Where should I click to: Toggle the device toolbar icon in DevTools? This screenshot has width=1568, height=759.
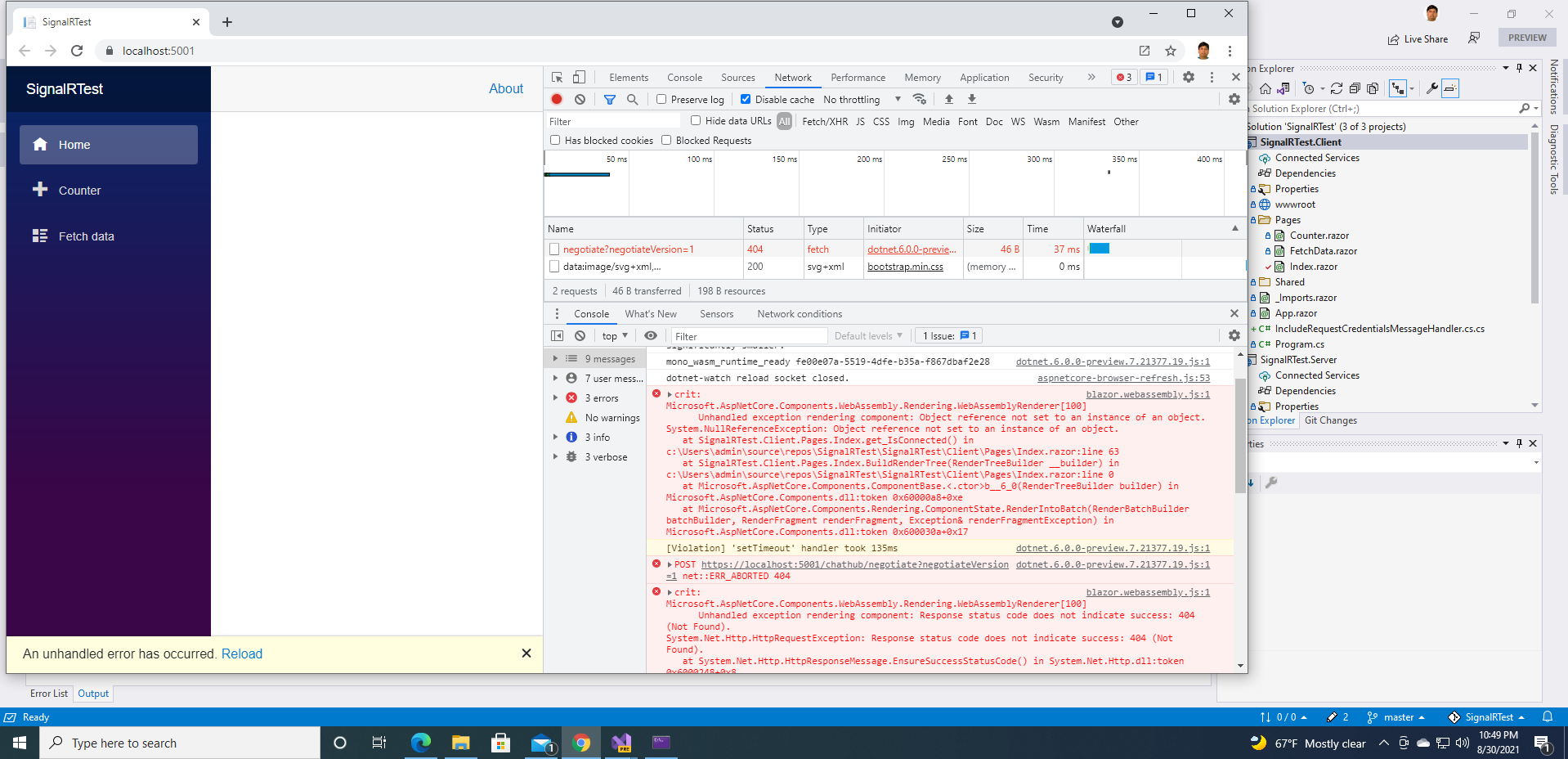[x=579, y=77]
